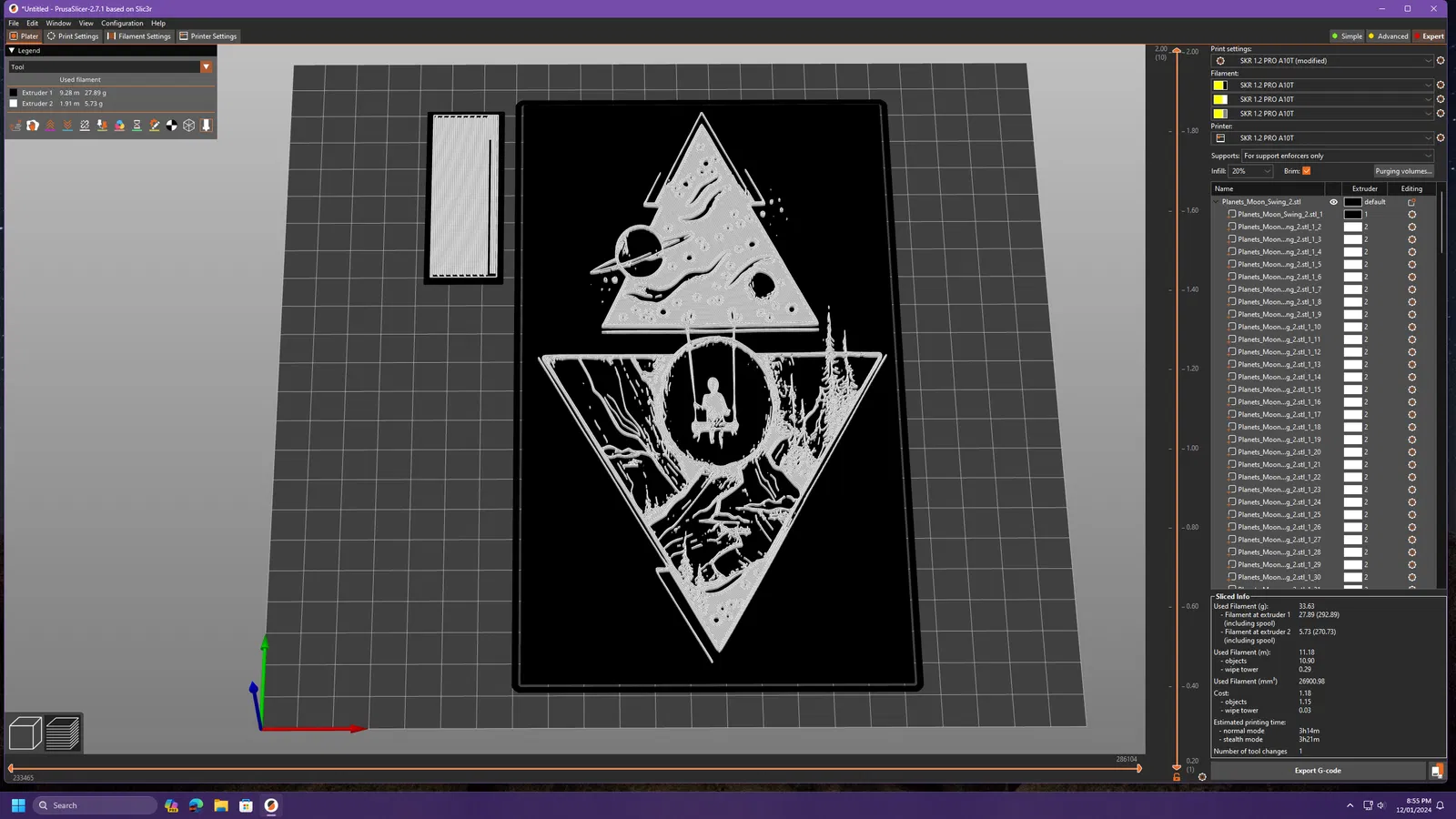Toggle Color changes display in the legend
Screen dimensions: 1456x819
click(x=119, y=126)
